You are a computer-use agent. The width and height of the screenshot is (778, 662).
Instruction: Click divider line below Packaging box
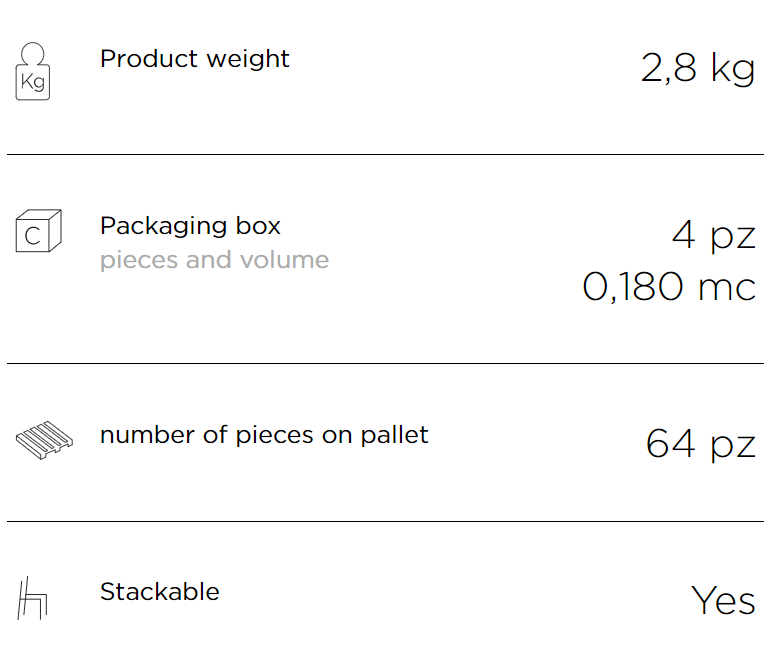[x=386, y=363]
